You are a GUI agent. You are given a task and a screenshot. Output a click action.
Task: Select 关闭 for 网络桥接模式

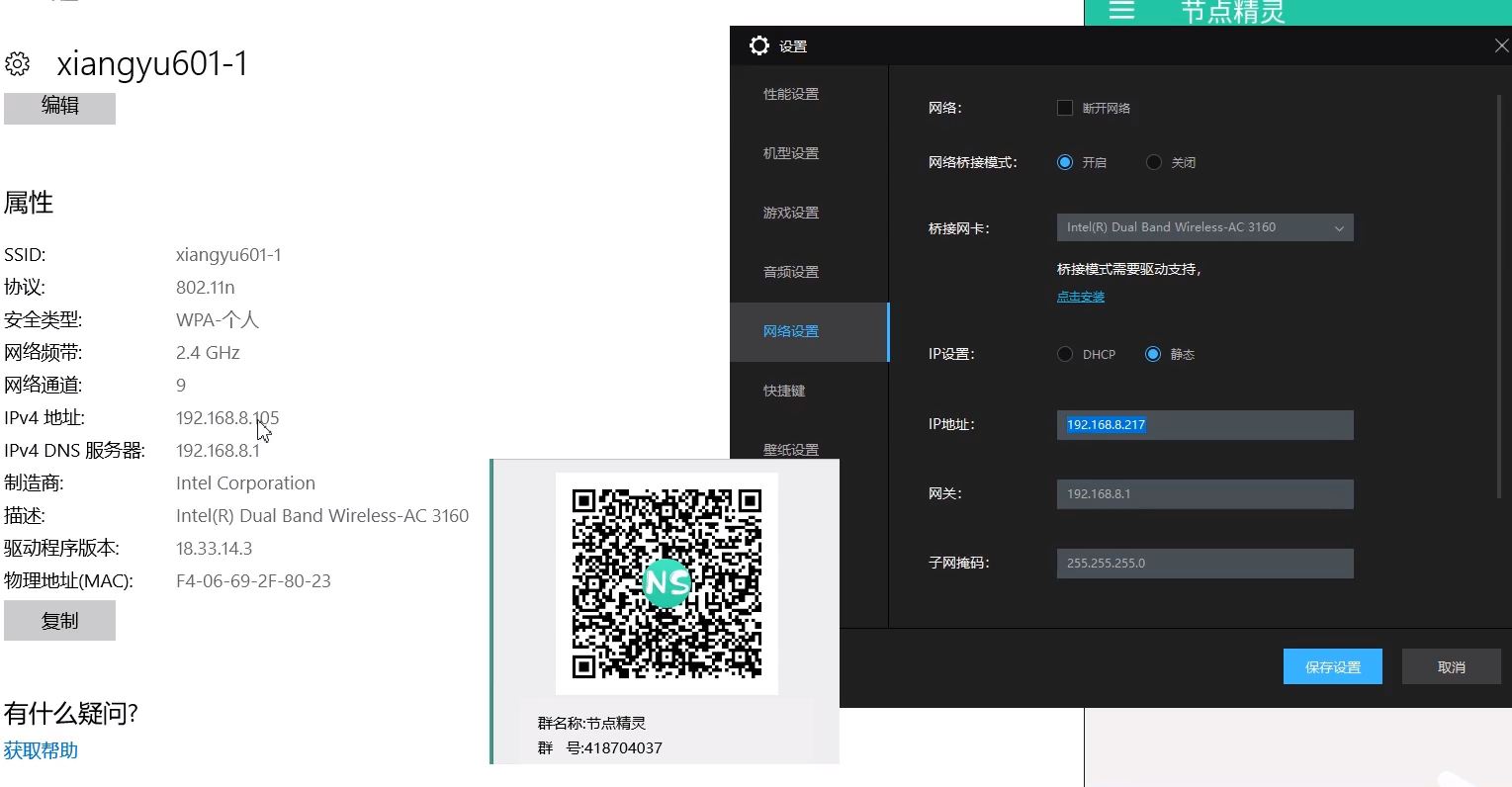(1154, 162)
